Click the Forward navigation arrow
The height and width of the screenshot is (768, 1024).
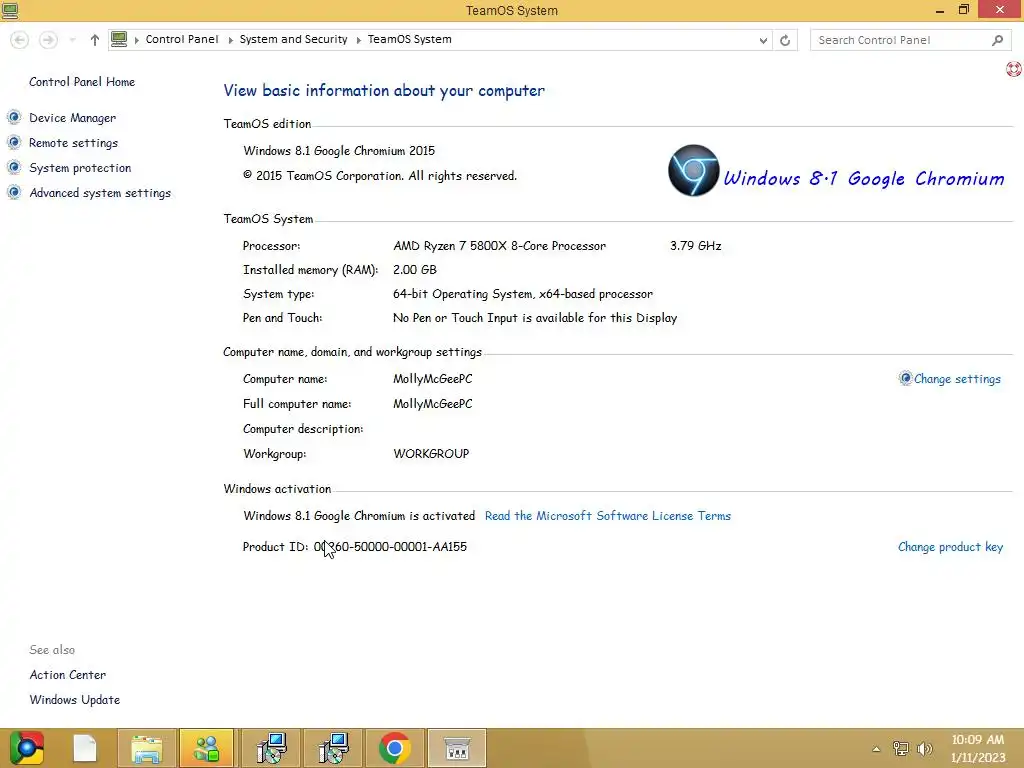(48, 40)
